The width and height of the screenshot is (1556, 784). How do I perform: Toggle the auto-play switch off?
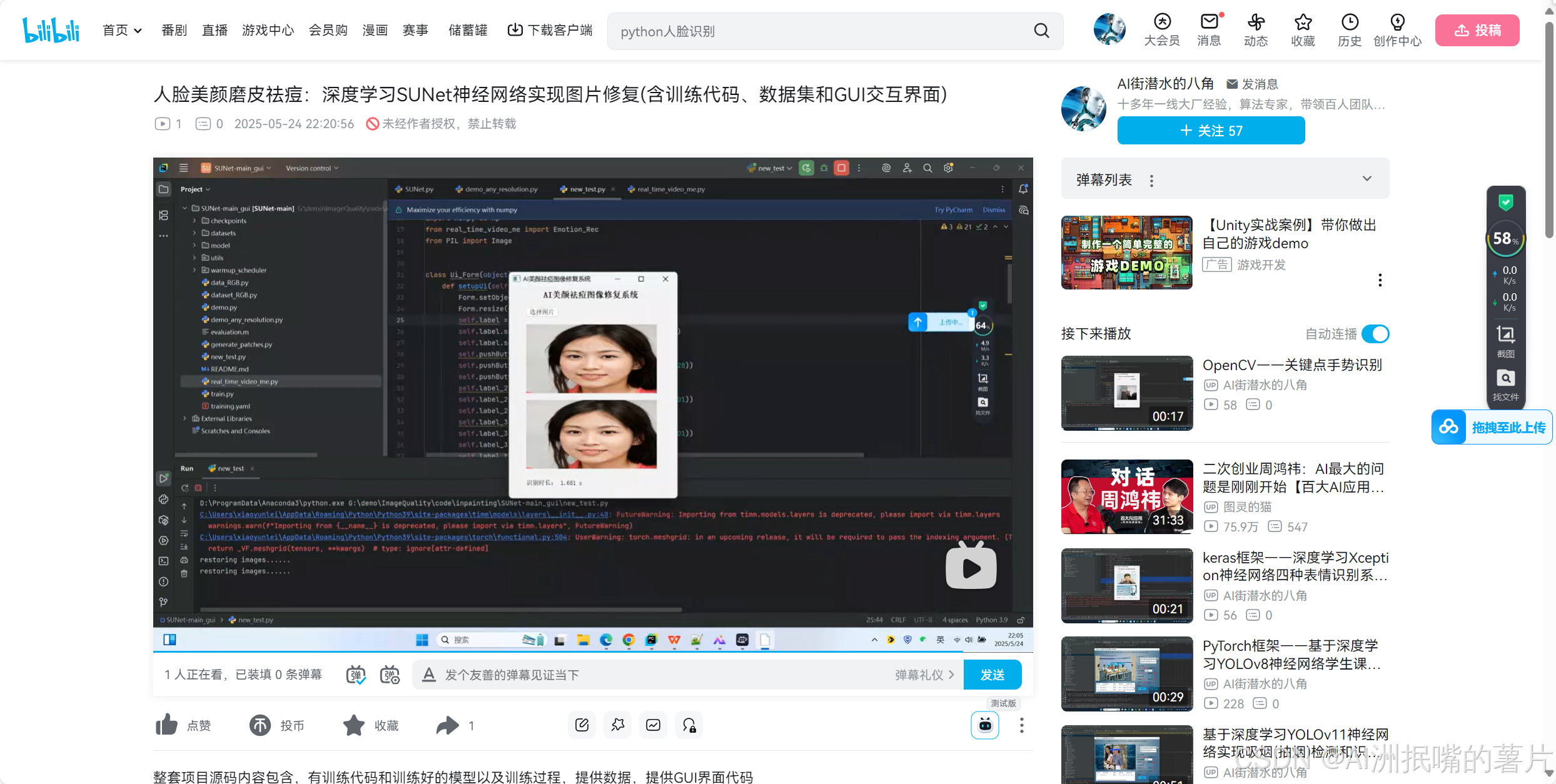point(1375,334)
